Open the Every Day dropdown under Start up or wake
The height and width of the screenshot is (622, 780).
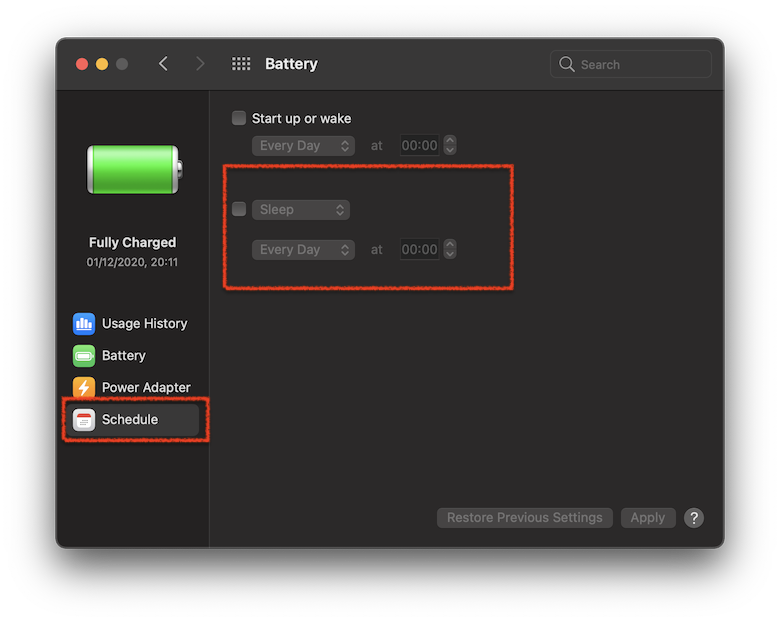(303, 146)
